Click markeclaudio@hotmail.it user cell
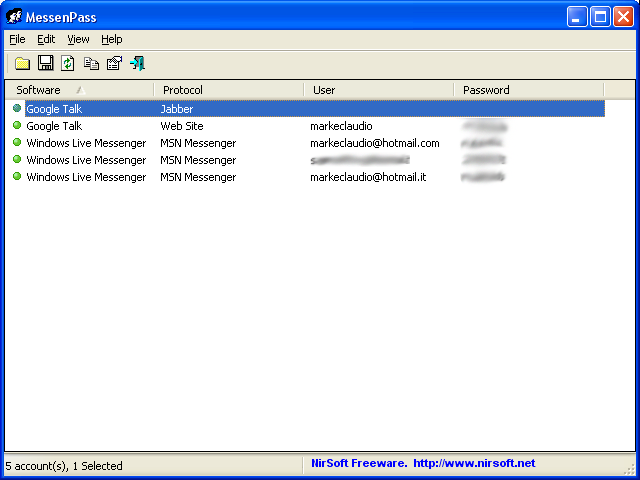 (x=368, y=177)
